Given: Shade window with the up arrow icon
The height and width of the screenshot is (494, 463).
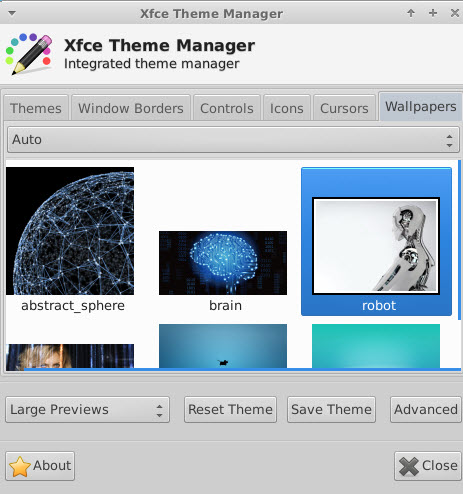Looking at the screenshot, I should pos(411,13).
